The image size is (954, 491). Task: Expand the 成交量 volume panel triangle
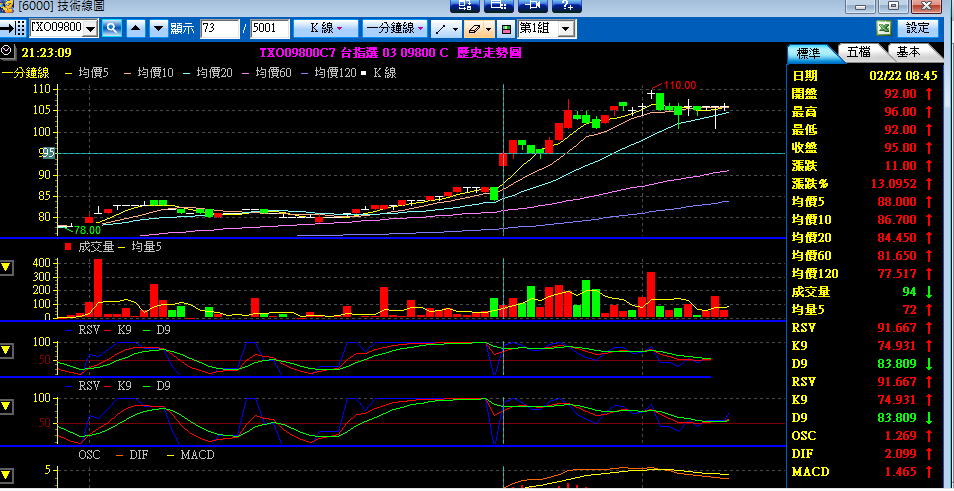[6, 268]
